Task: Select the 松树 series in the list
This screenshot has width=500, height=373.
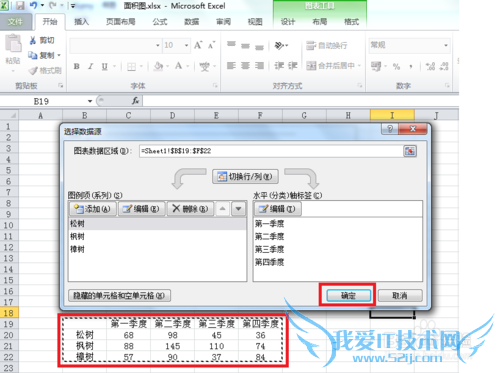Action: 157,224
